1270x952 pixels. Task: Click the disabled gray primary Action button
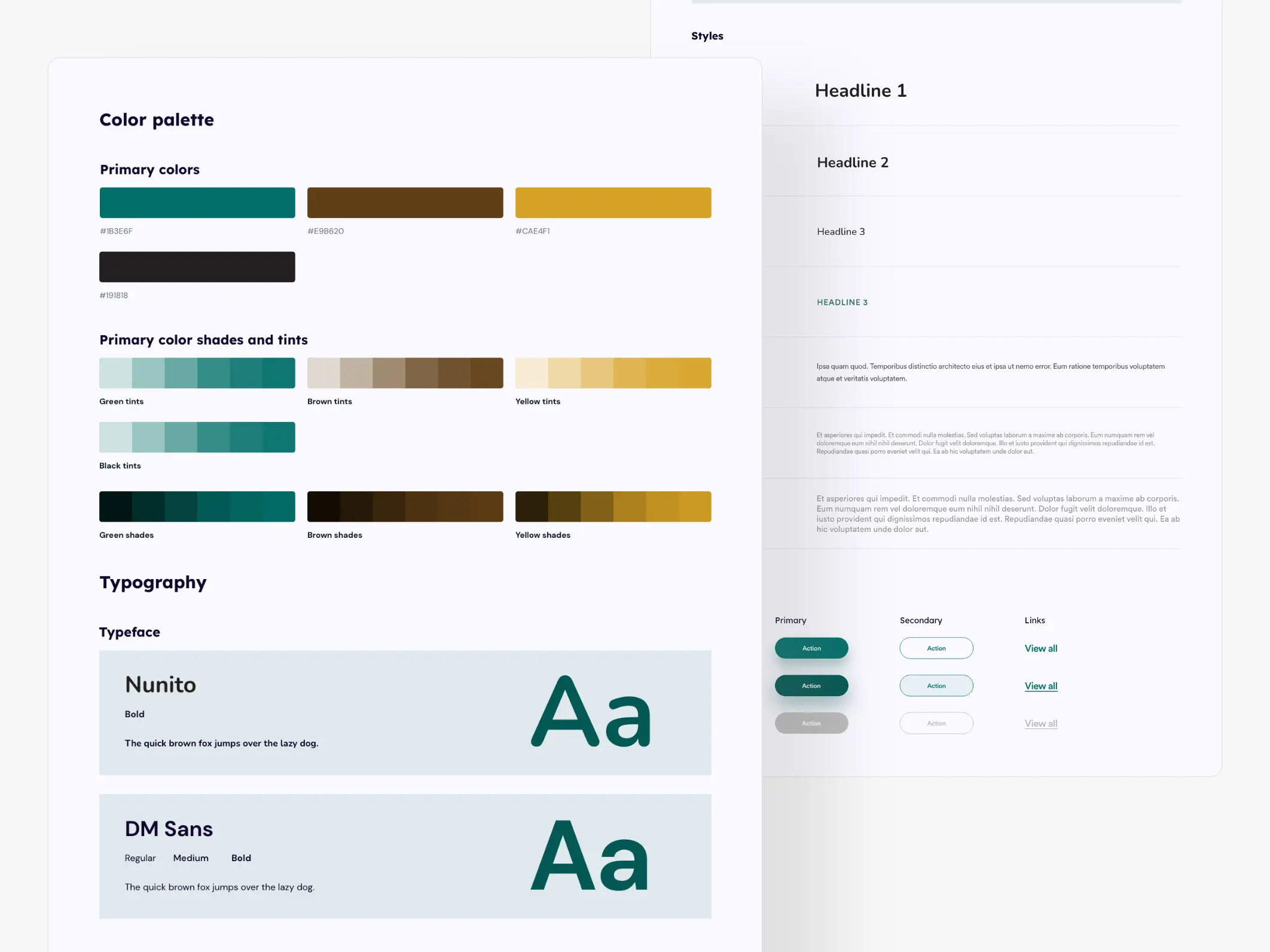coord(811,723)
